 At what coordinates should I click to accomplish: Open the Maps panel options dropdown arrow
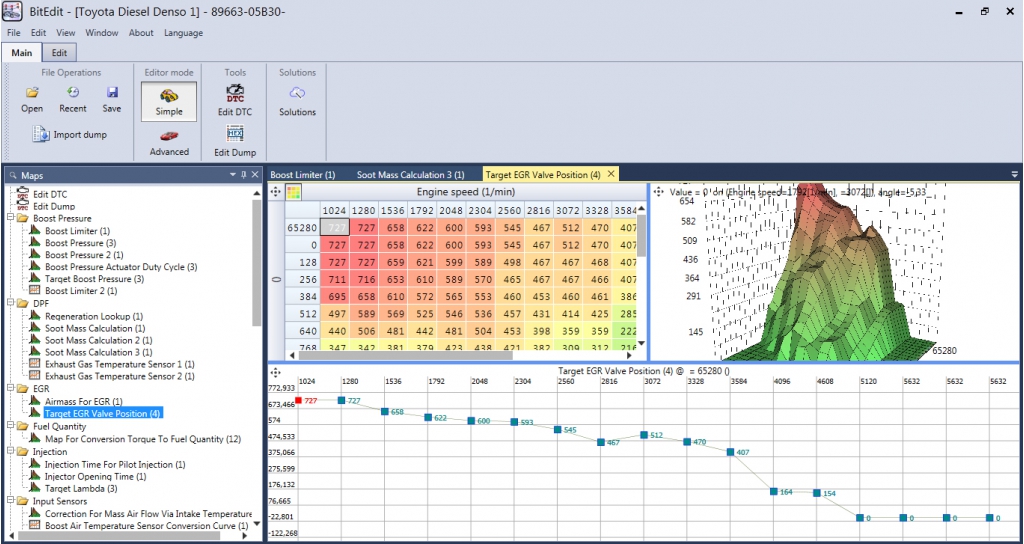pyautogui.click(x=233, y=174)
